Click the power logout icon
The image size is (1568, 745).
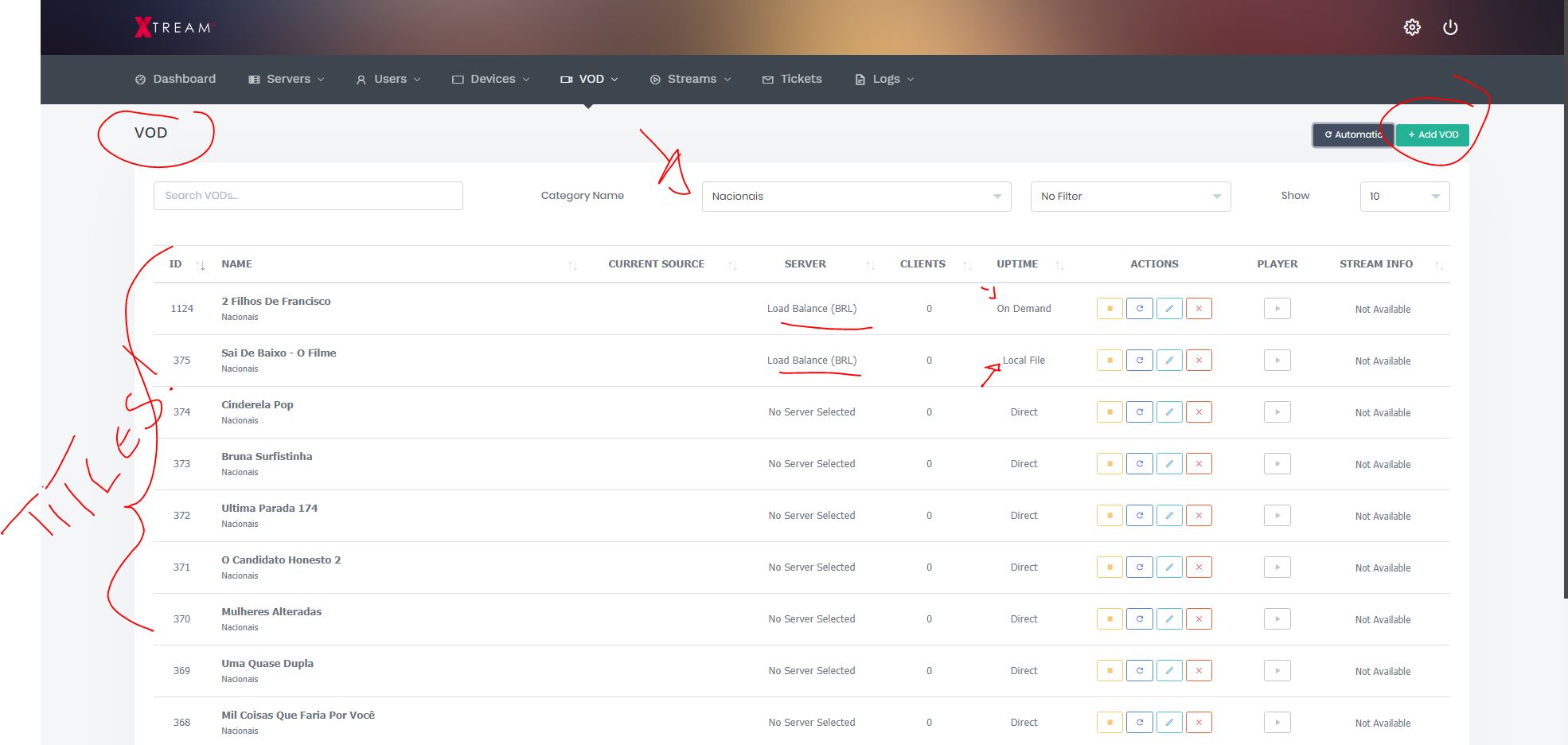coord(1450,28)
